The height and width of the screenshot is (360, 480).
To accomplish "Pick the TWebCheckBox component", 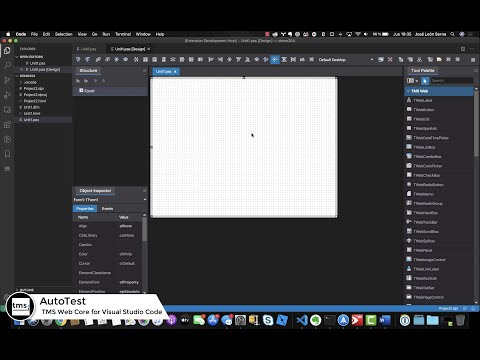I will (x=439, y=175).
